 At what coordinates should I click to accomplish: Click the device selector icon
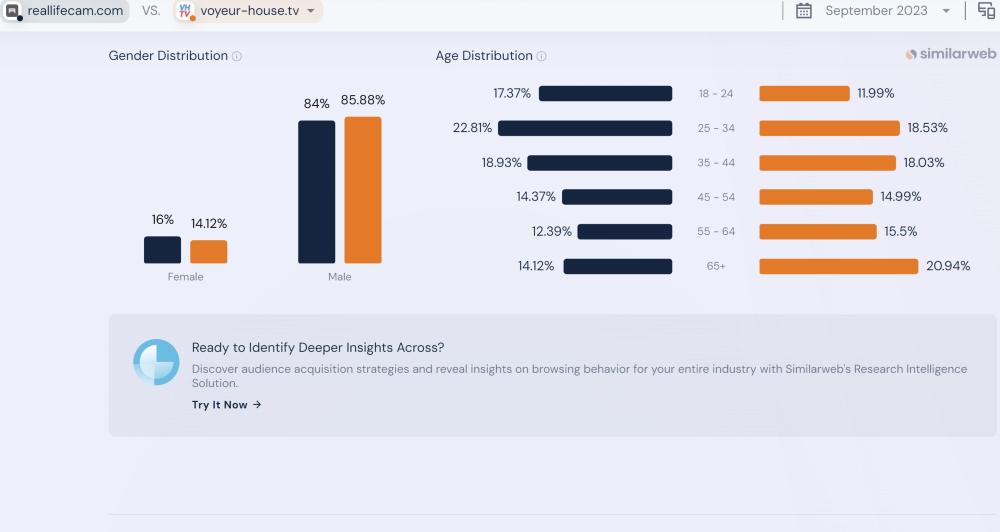[x=986, y=11]
